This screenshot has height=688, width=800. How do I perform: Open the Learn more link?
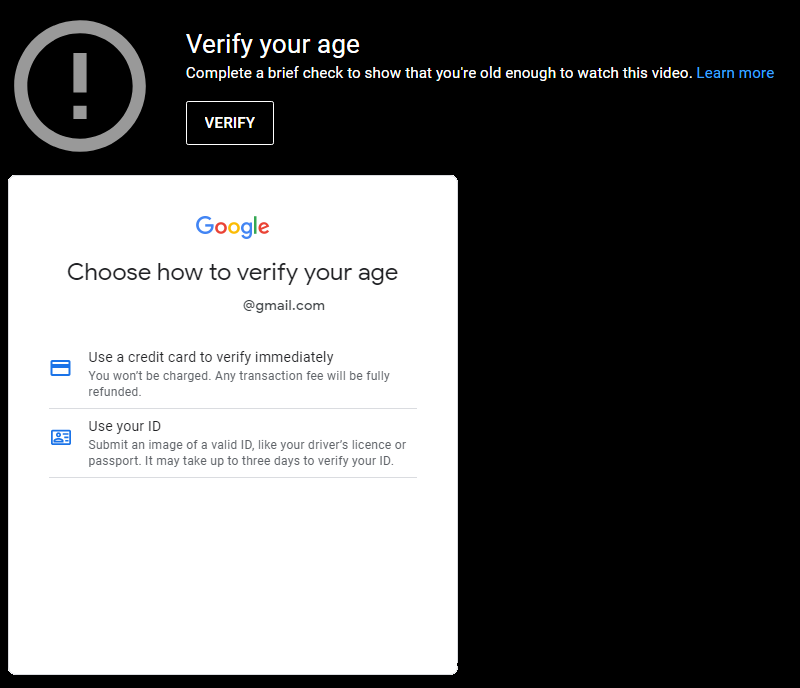pyautogui.click(x=735, y=73)
